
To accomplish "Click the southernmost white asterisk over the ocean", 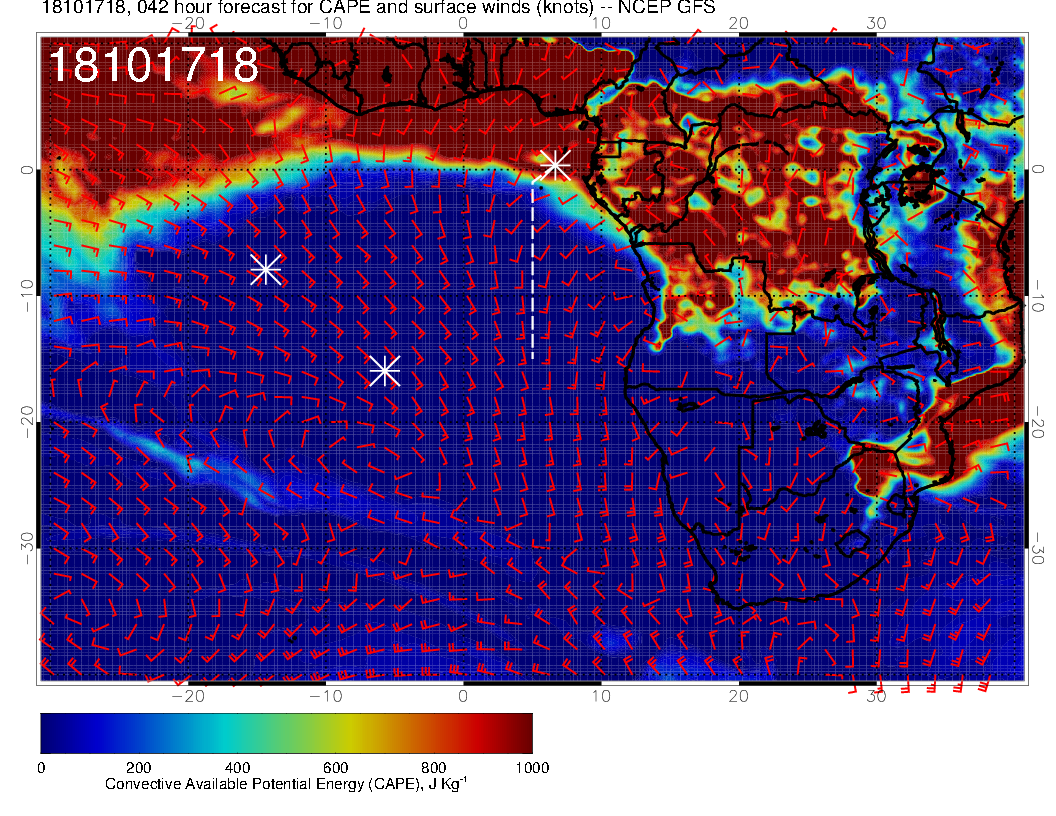I will coord(385,371).
